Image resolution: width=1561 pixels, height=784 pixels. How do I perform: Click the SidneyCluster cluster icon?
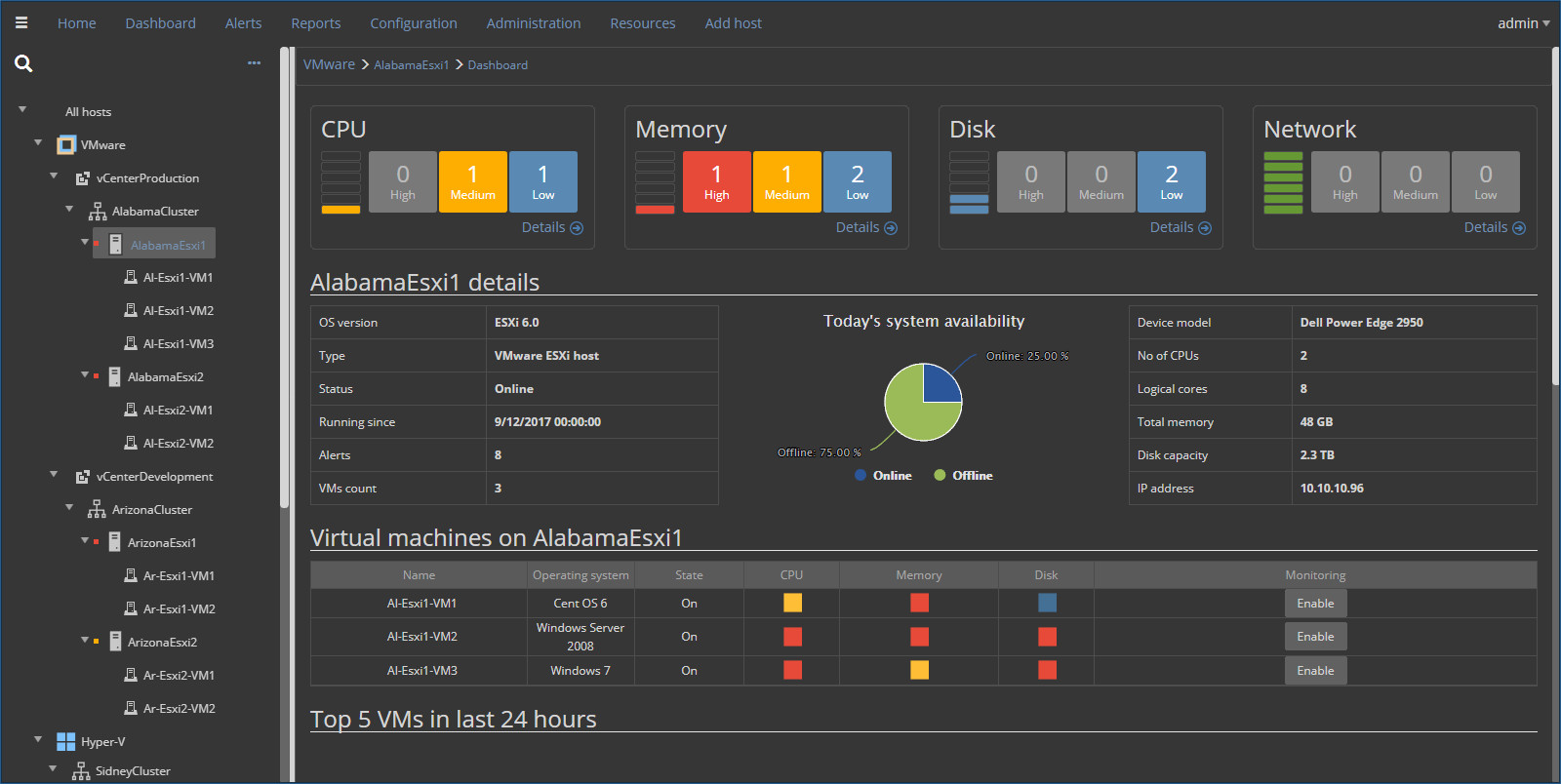81,771
